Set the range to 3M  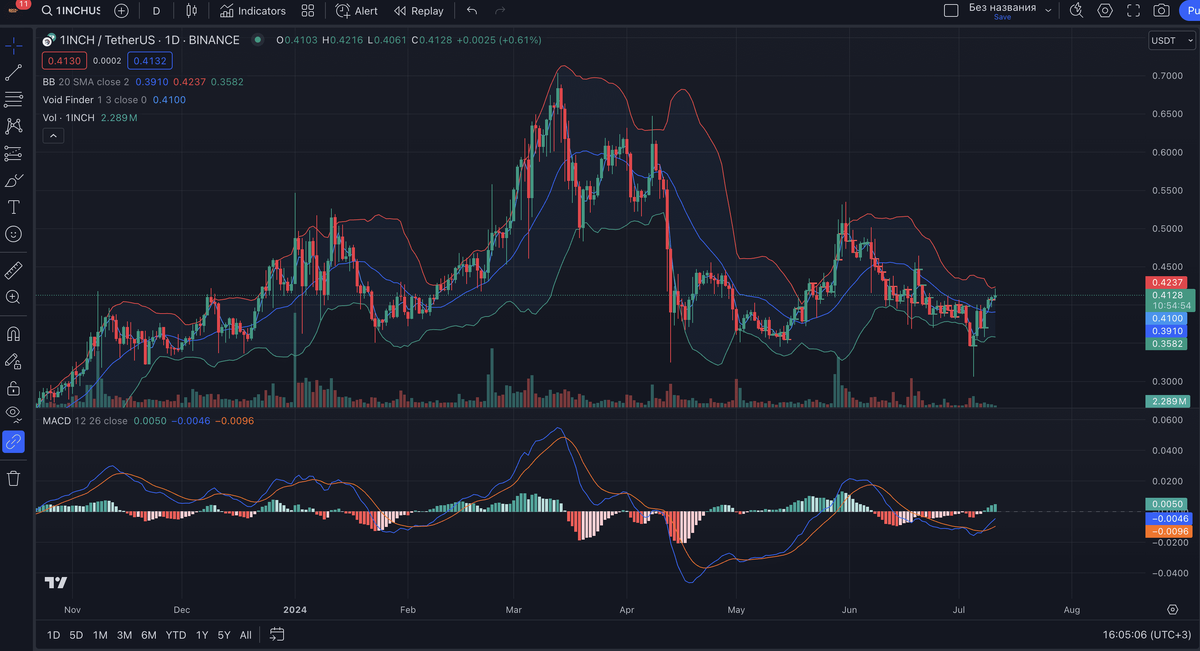point(124,635)
